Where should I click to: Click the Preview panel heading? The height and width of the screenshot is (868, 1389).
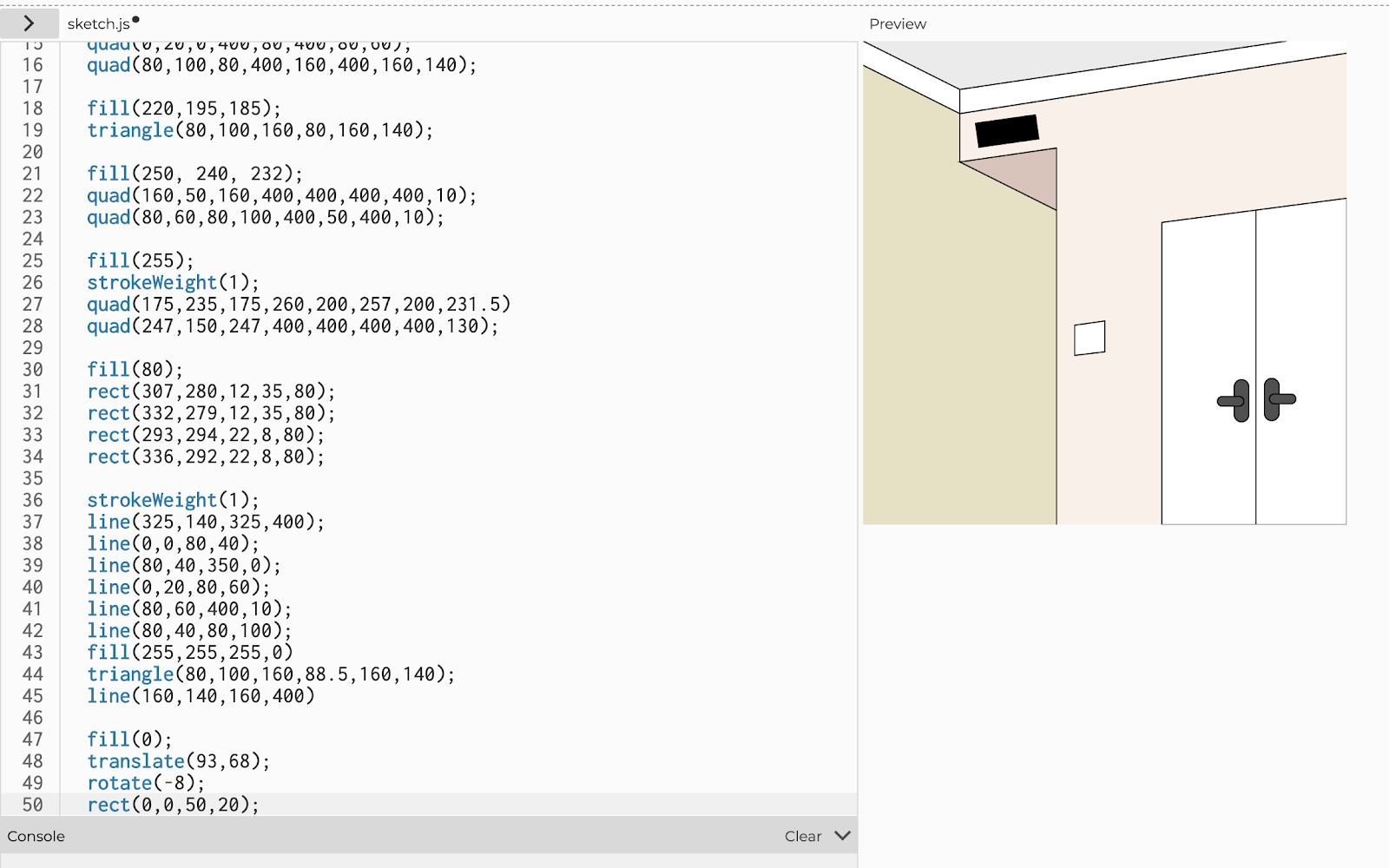tap(898, 23)
